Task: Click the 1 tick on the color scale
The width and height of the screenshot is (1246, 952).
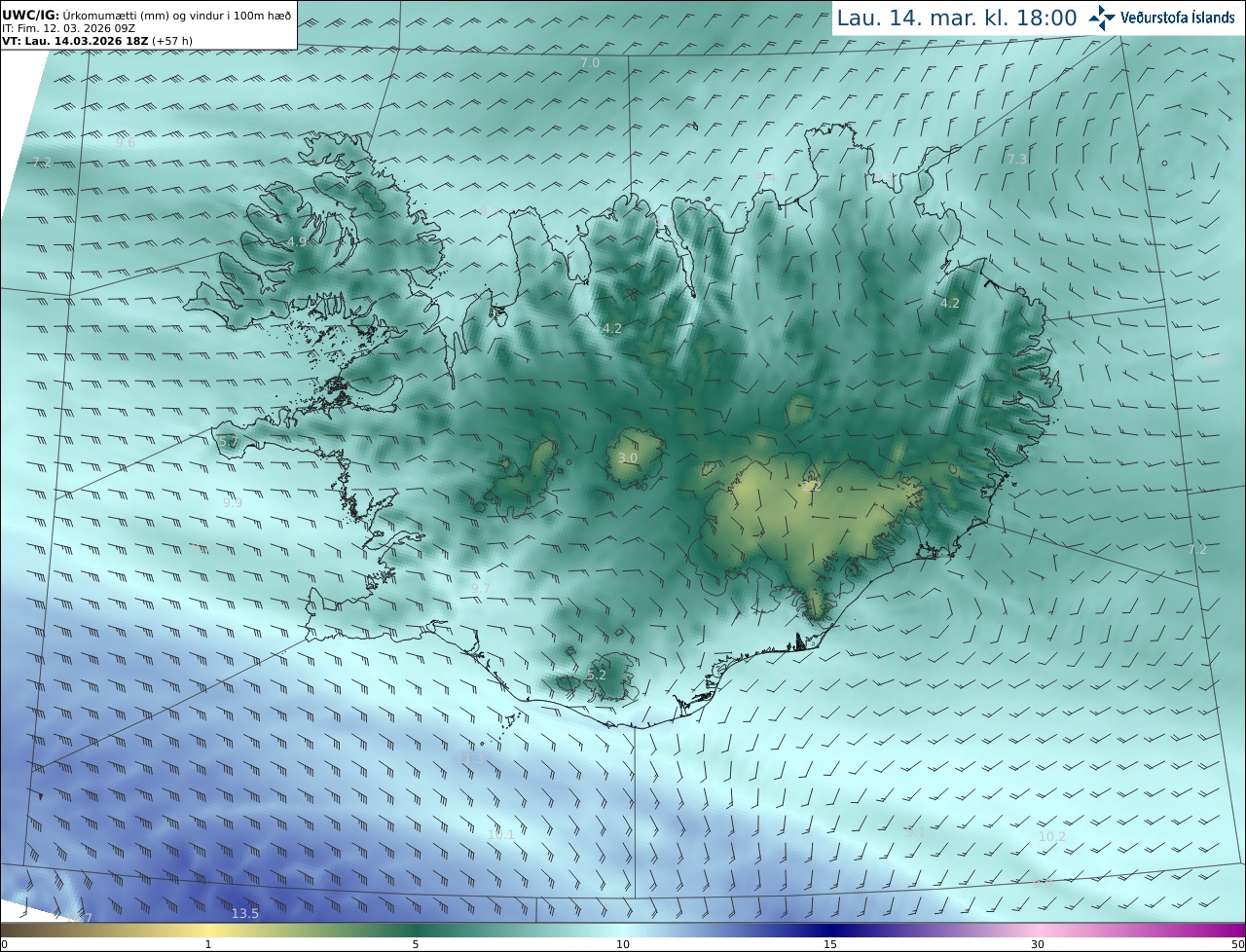Action: tap(208, 944)
